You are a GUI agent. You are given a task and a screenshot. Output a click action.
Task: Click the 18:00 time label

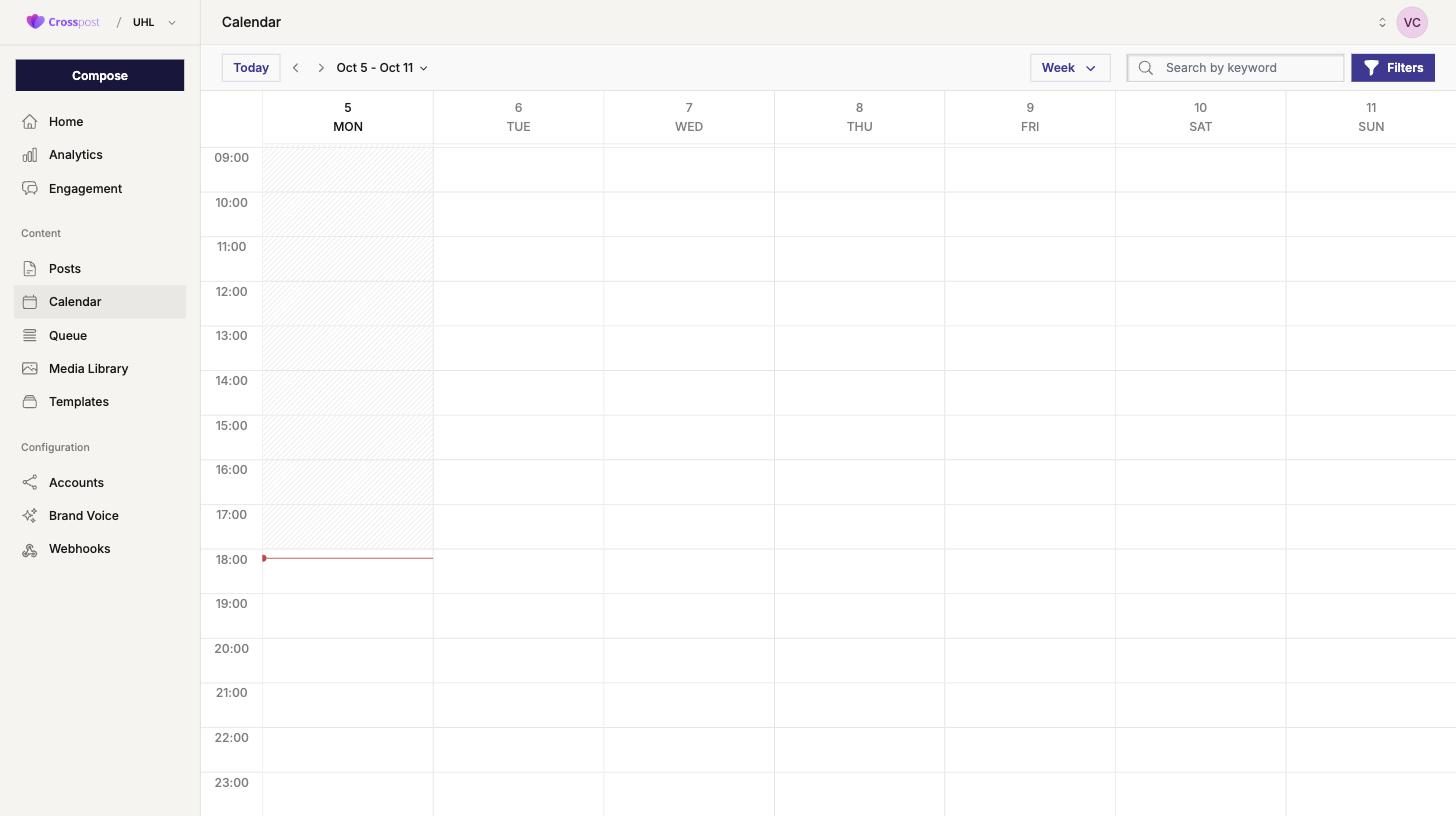point(231,560)
